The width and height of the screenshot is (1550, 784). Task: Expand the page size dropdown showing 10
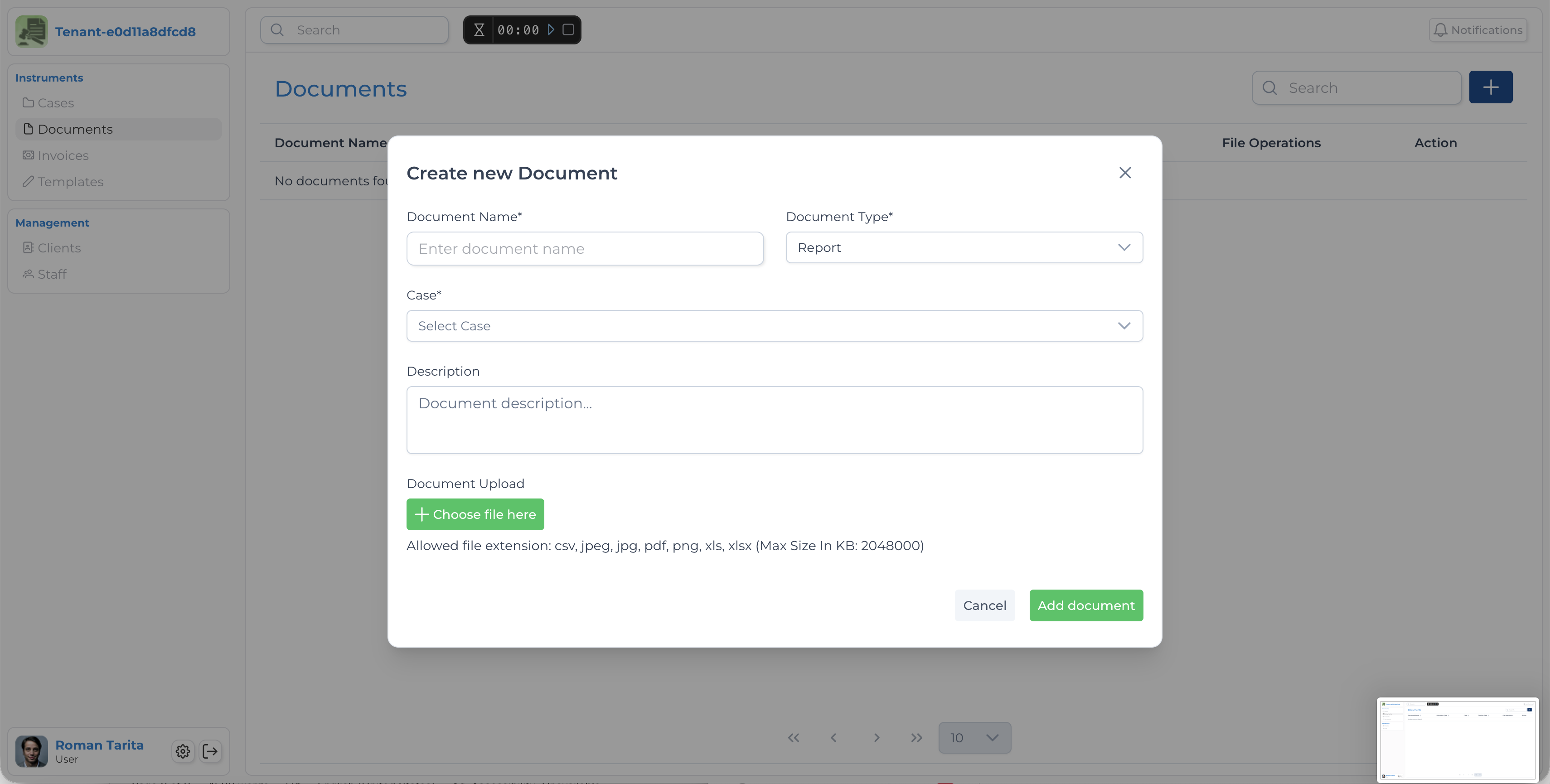click(x=974, y=738)
